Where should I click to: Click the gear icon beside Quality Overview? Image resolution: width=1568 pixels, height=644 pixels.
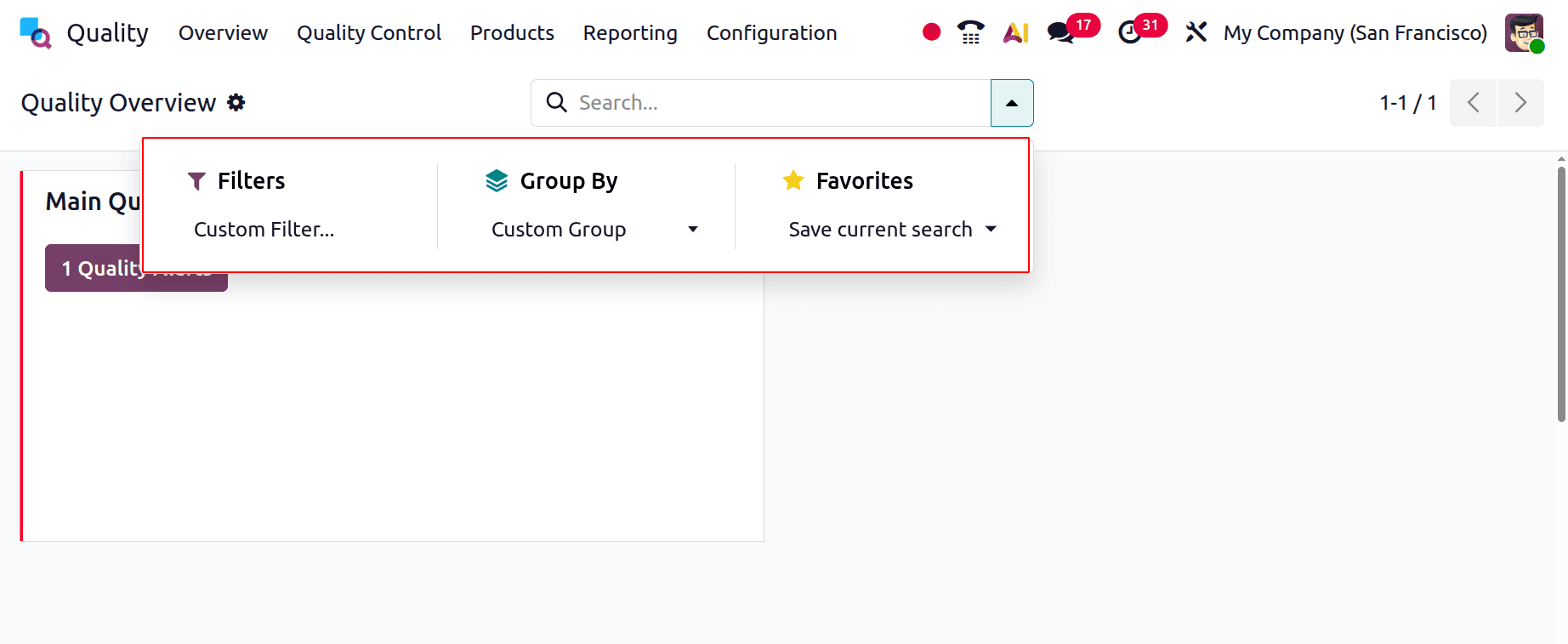click(236, 103)
